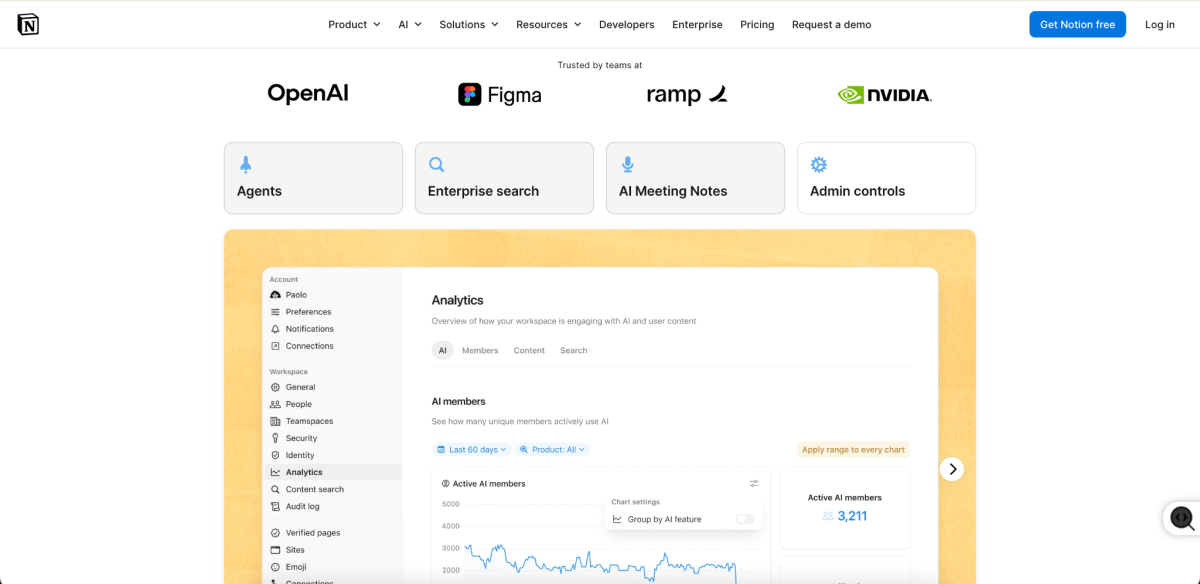Click the Verified pages badge icon
This screenshot has height=584, width=1200.
pos(275,533)
